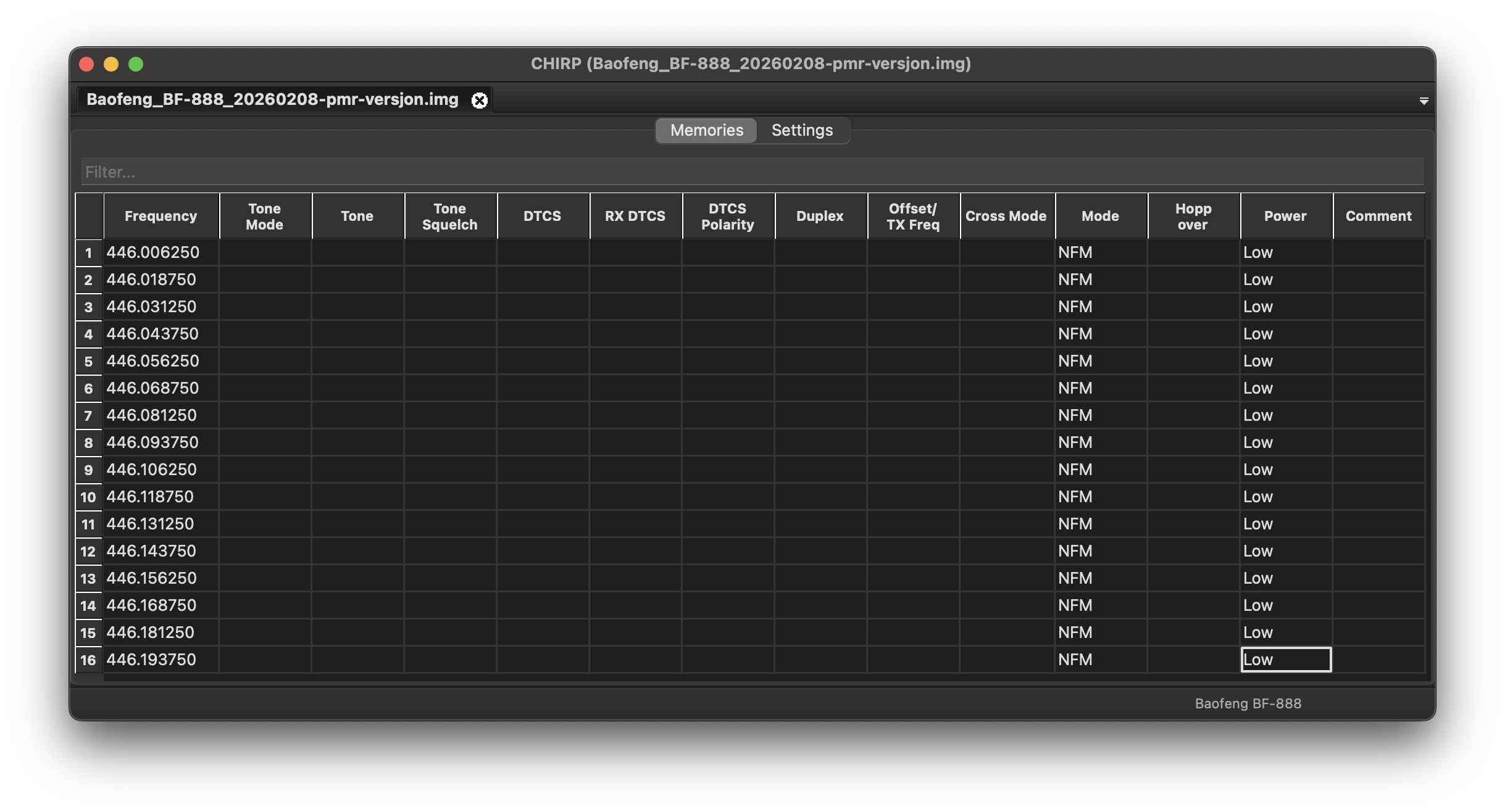Open the NFM mode cell in row 8
This screenshot has width=1505, height=812.
coord(1100,442)
